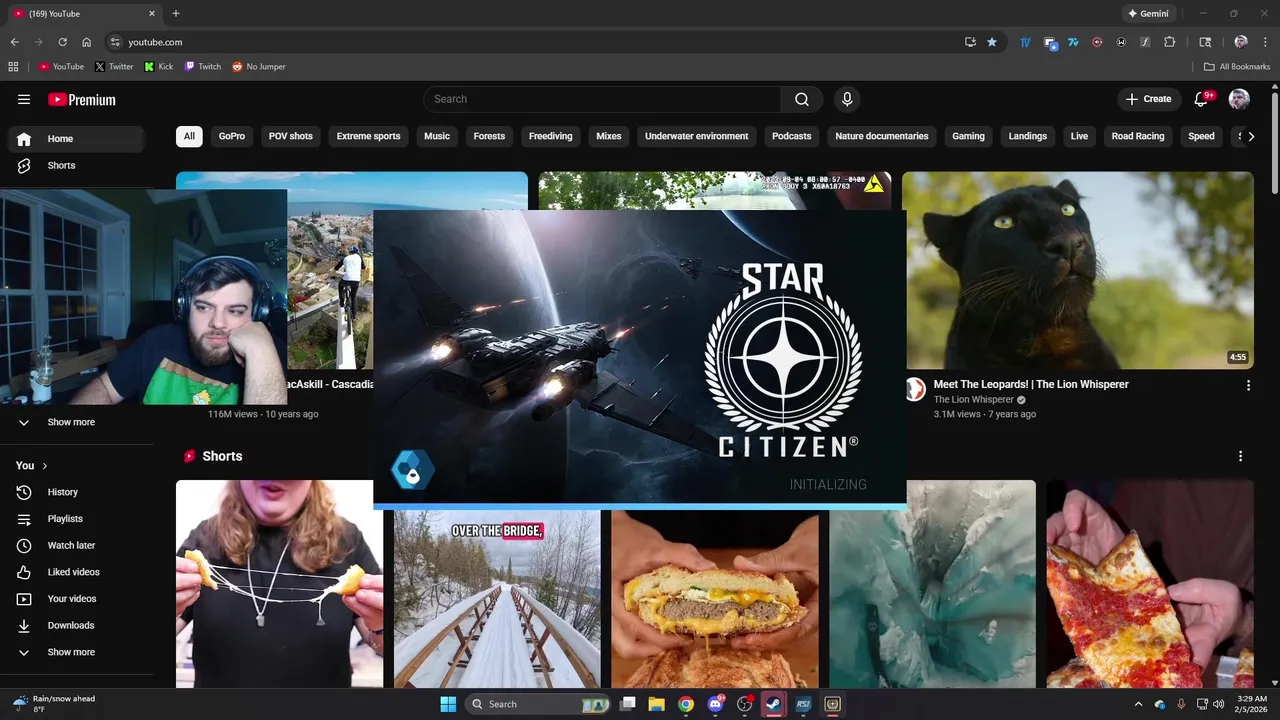Open the YouTube hamburger guide menu
The image size is (1280, 720).
[24, 99]
